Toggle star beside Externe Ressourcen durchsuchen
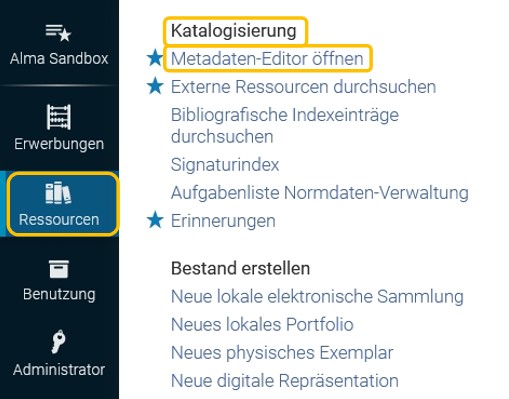 (x=155, y=86)
